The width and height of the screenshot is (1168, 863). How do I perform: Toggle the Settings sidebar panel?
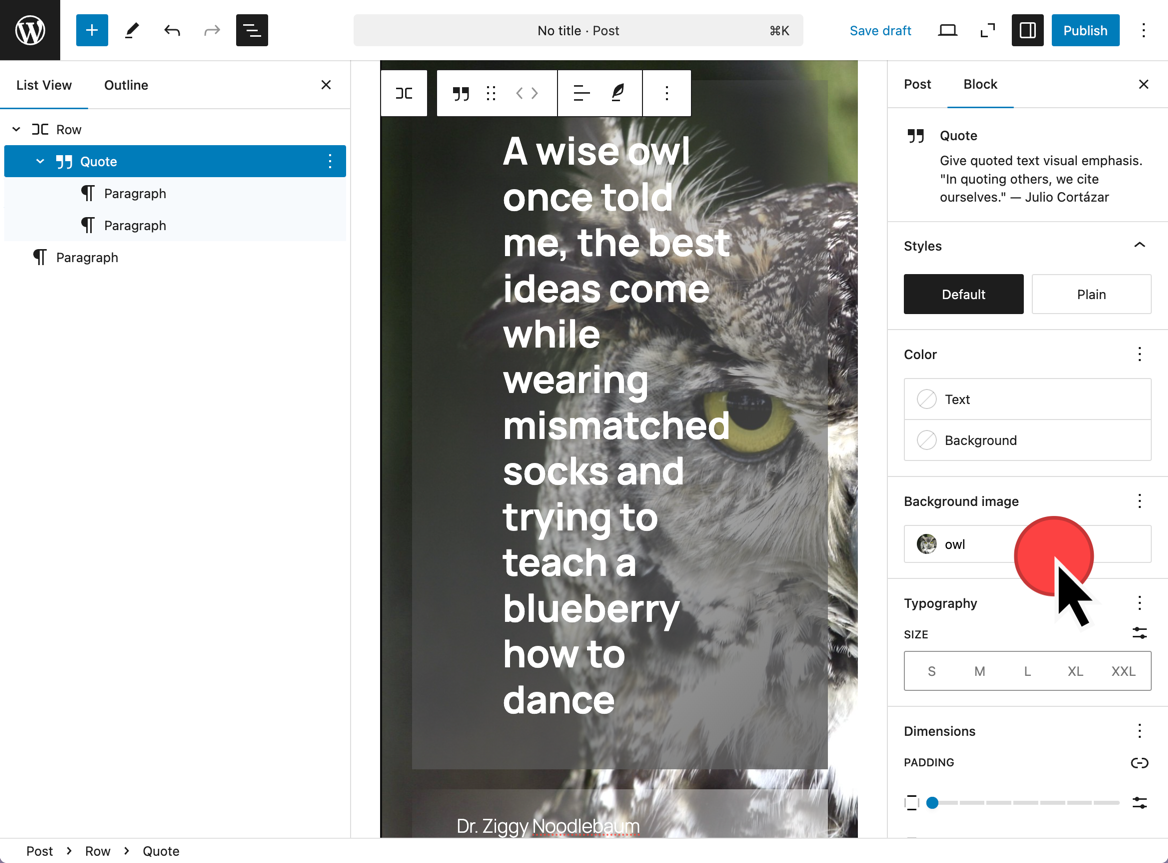[x=1027, y=30]
